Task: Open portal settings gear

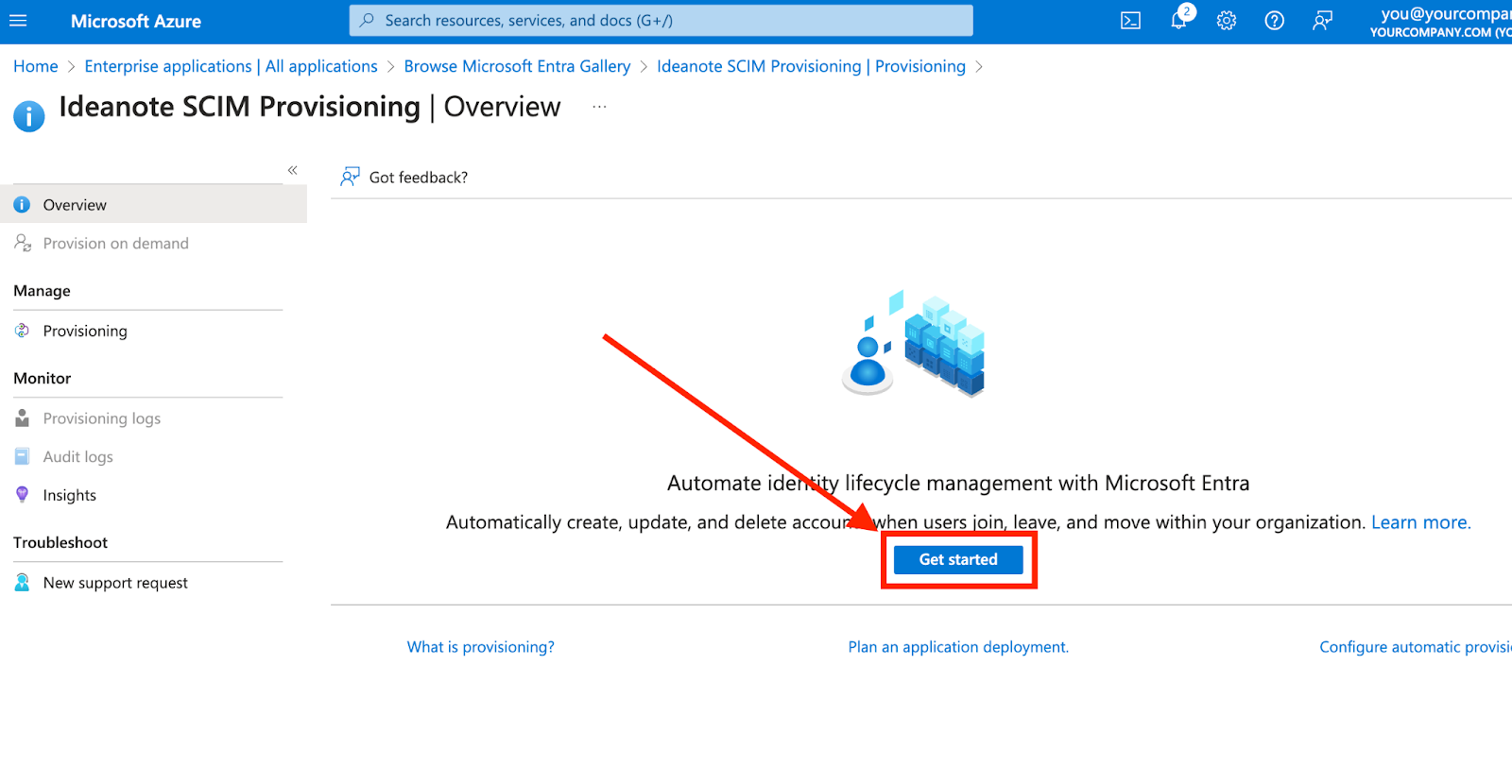Action: 1227,21
